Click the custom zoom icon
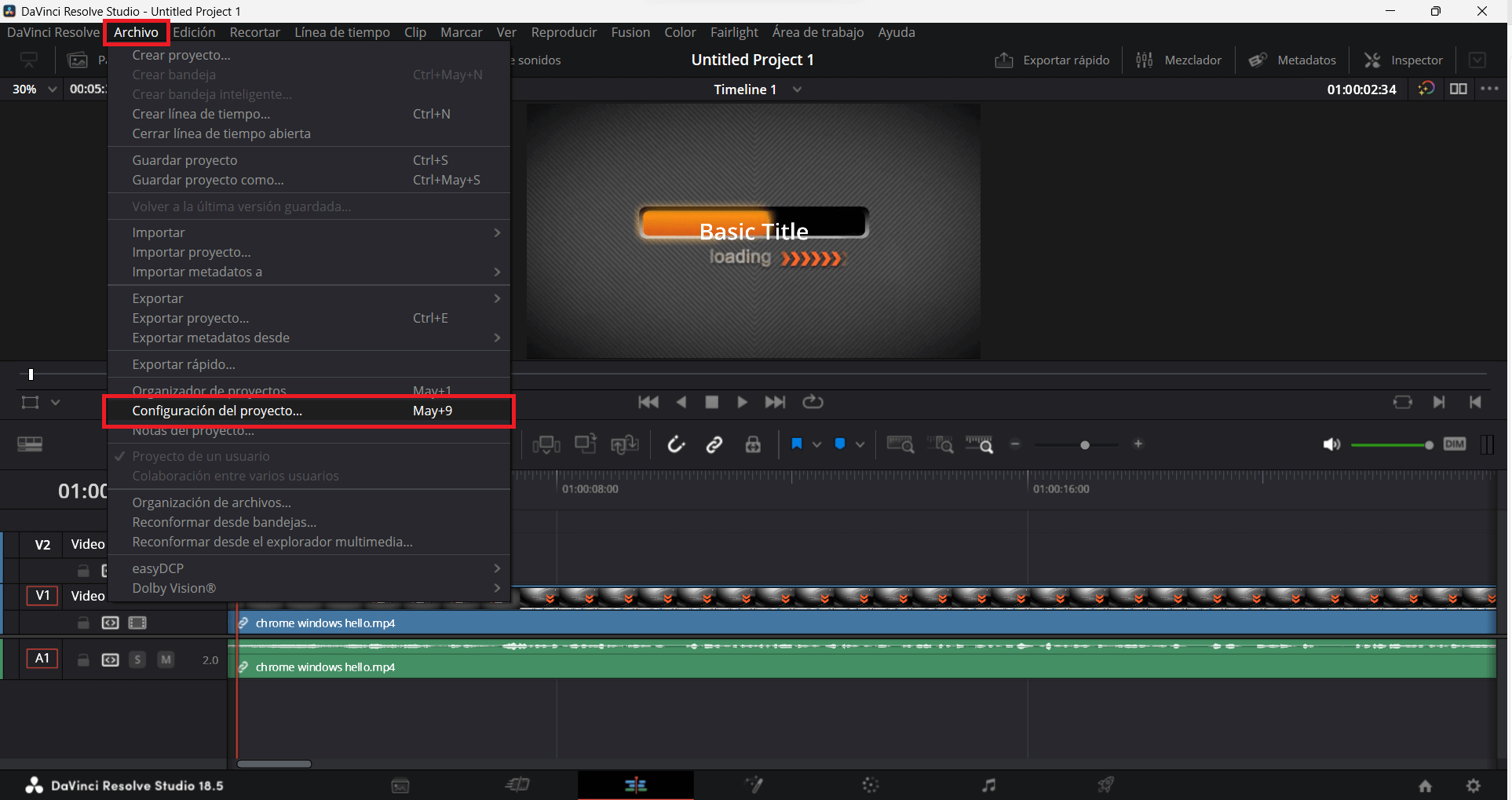Viewport: 1512px width, 800px height. coord(979,444)
